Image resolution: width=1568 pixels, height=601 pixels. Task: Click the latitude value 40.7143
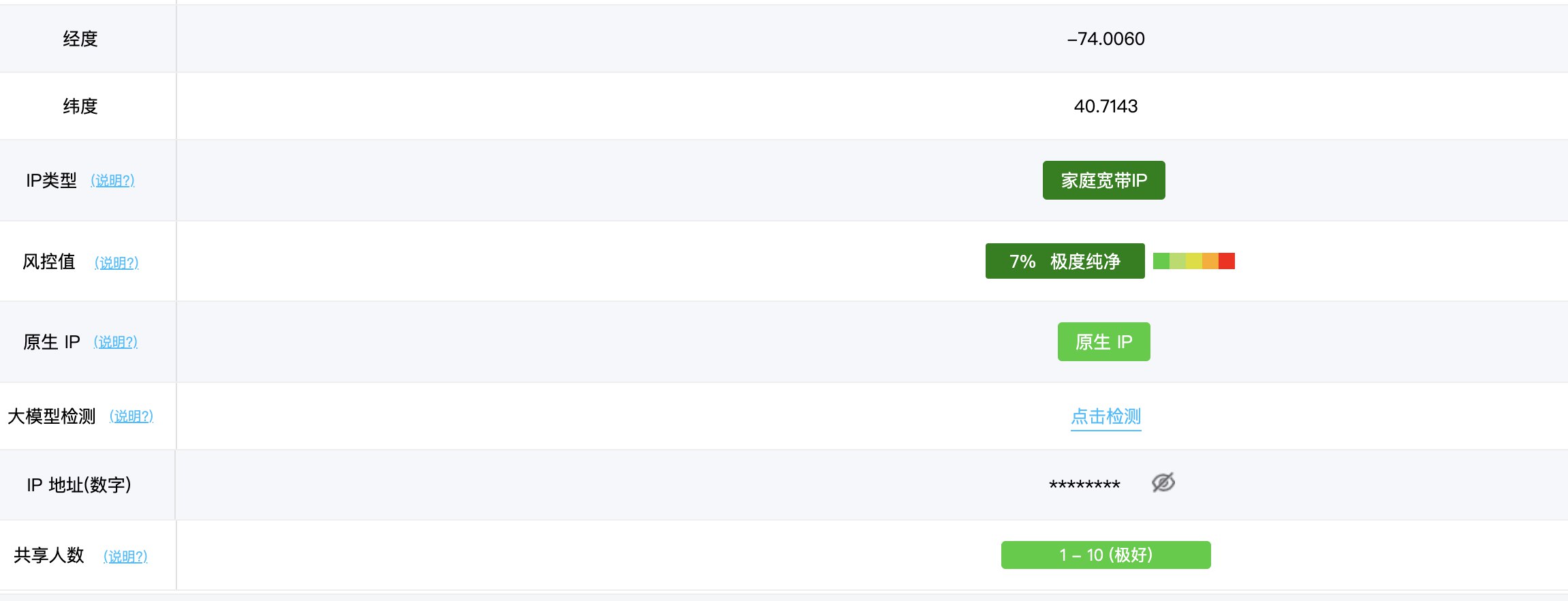click(1106, 106)
